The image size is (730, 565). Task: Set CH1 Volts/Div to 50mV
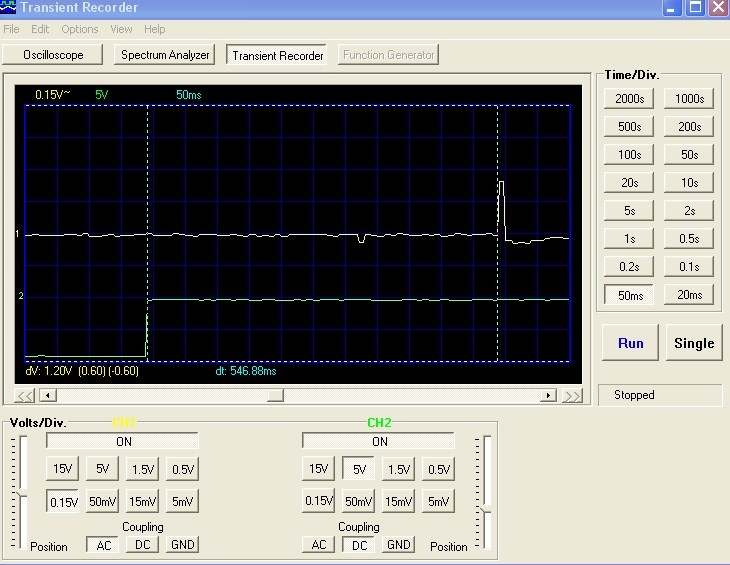pos(102,501)
